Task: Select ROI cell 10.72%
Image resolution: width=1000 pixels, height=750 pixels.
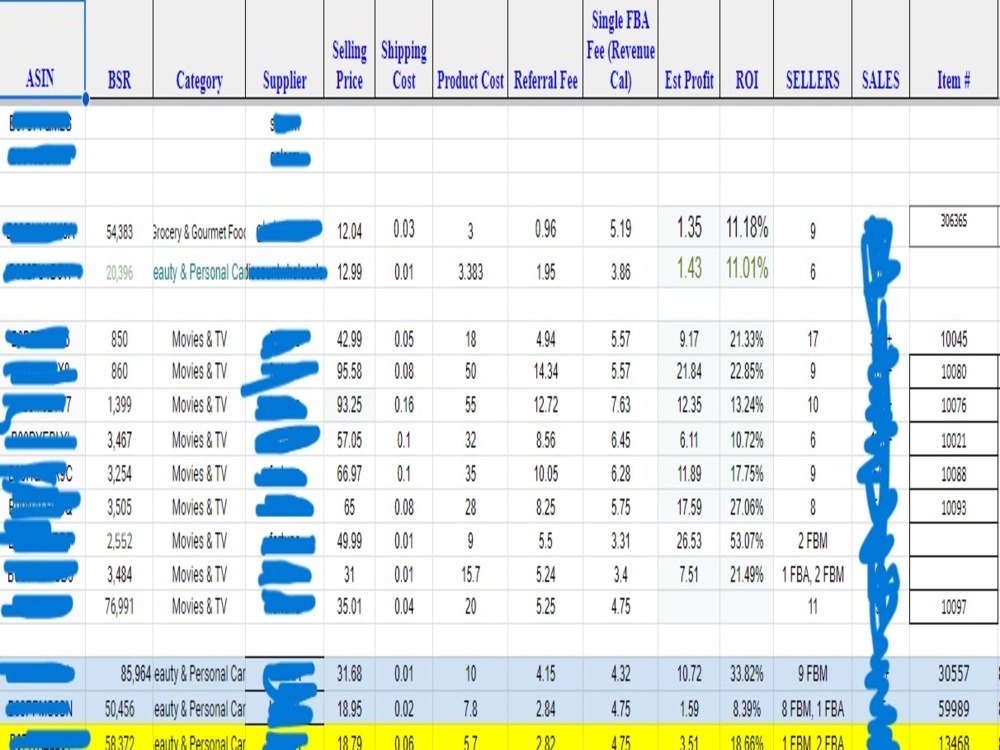Action: (x=747, y=439)
